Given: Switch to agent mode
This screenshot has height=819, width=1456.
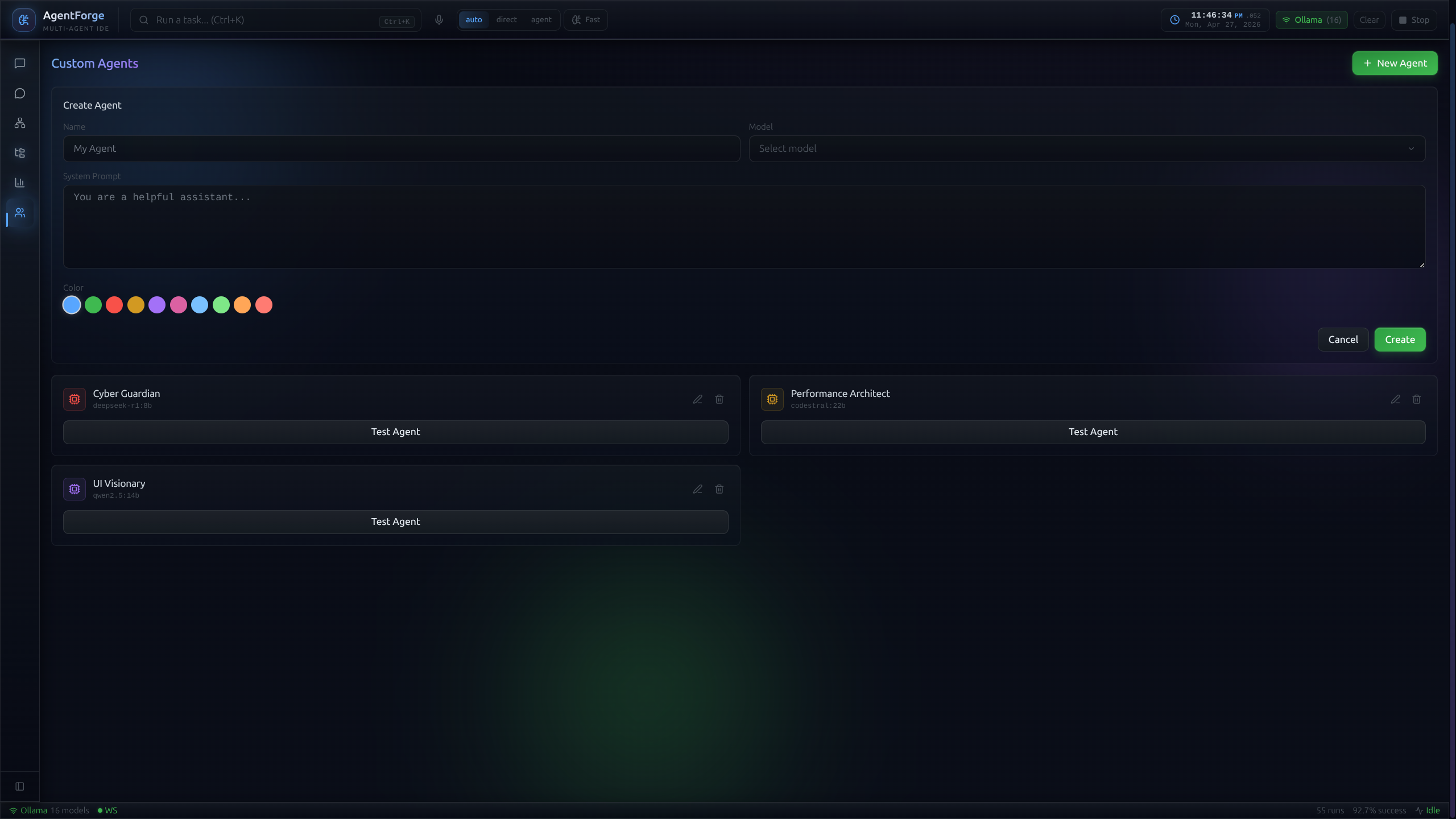Looking at the screenshot, I should click(x=541, y=20).
